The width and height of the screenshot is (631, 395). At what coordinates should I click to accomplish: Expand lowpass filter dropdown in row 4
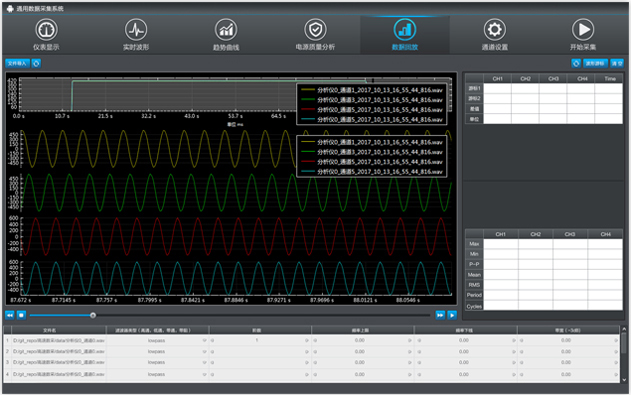point(204,374)
